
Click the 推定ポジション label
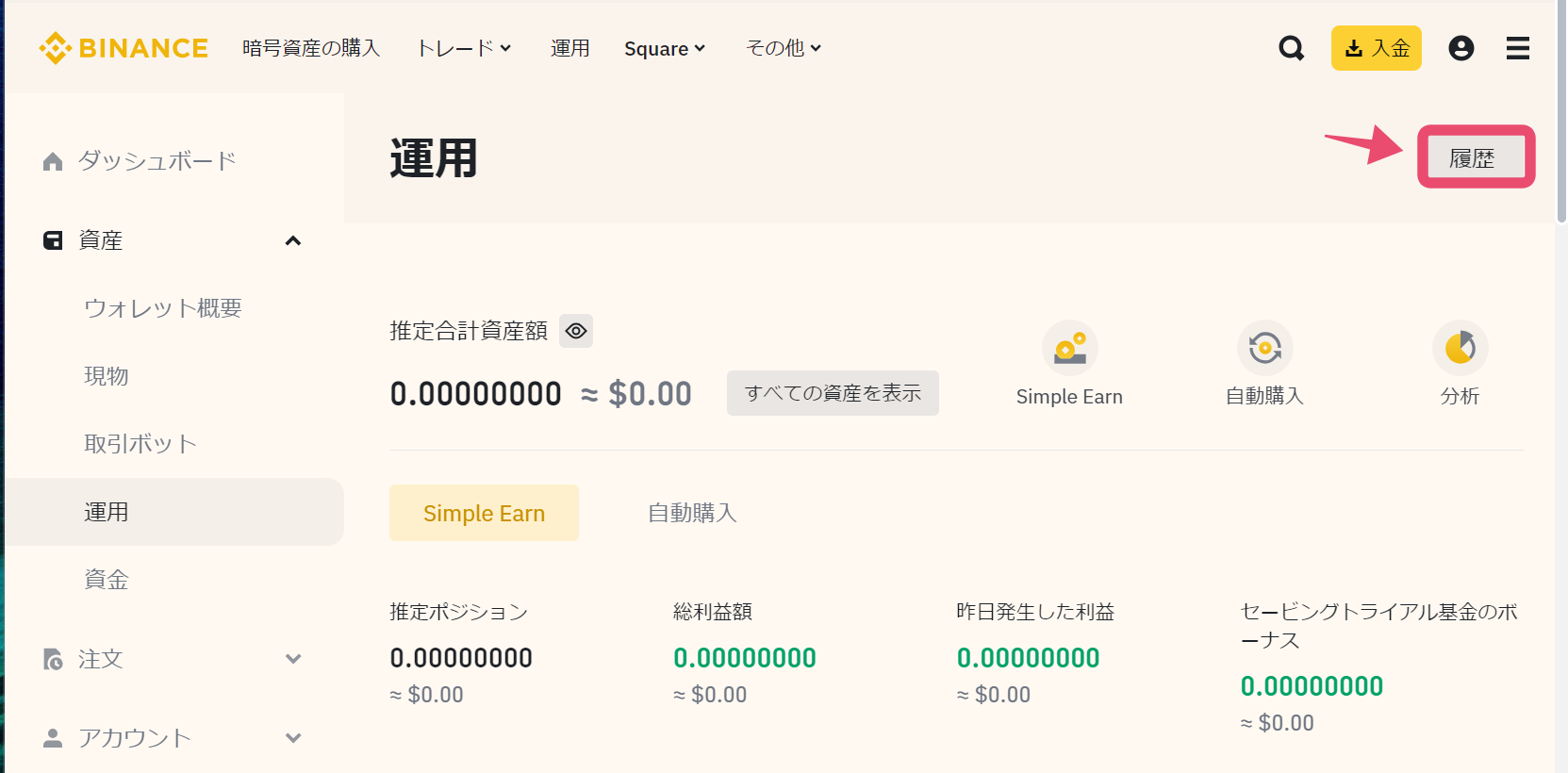[x=459, y=612]
